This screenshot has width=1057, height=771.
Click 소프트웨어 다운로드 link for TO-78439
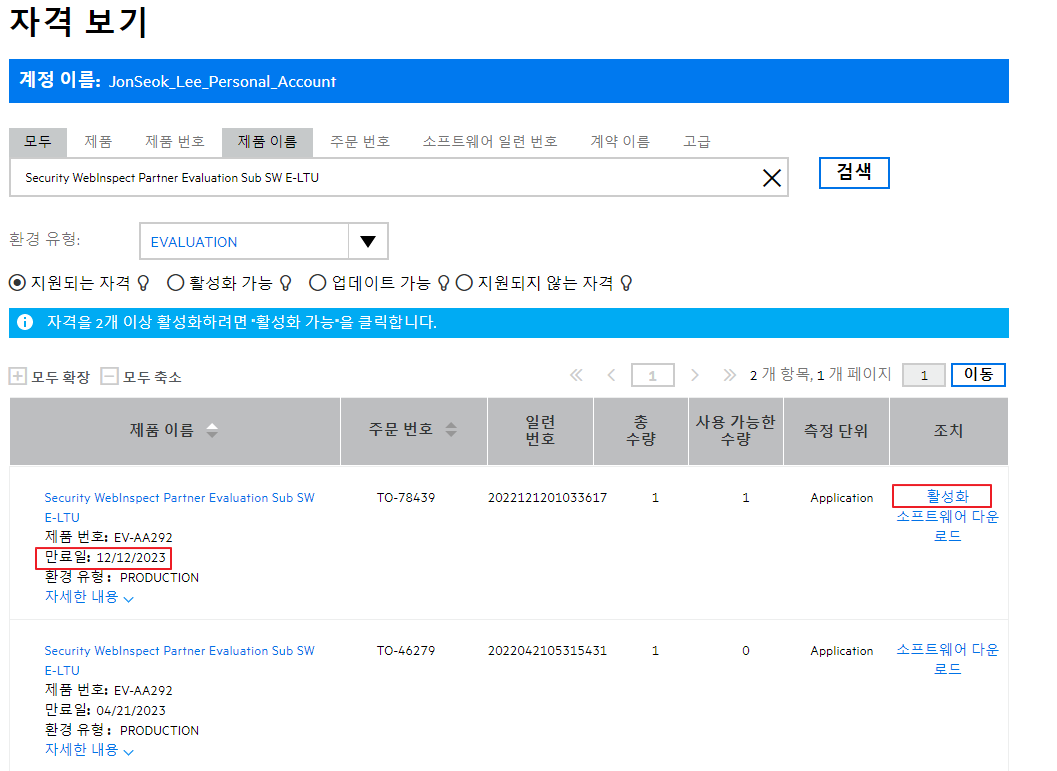pyautogui.click(x=947, y=526)
